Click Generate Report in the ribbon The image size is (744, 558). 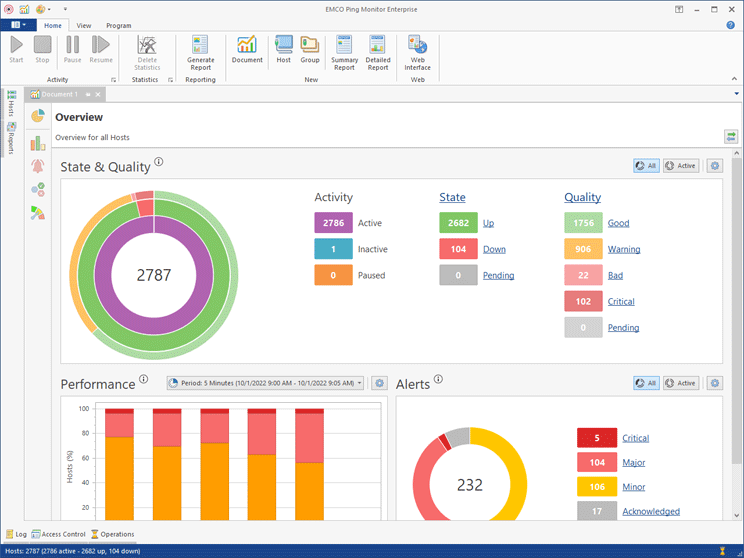point(201,51)
